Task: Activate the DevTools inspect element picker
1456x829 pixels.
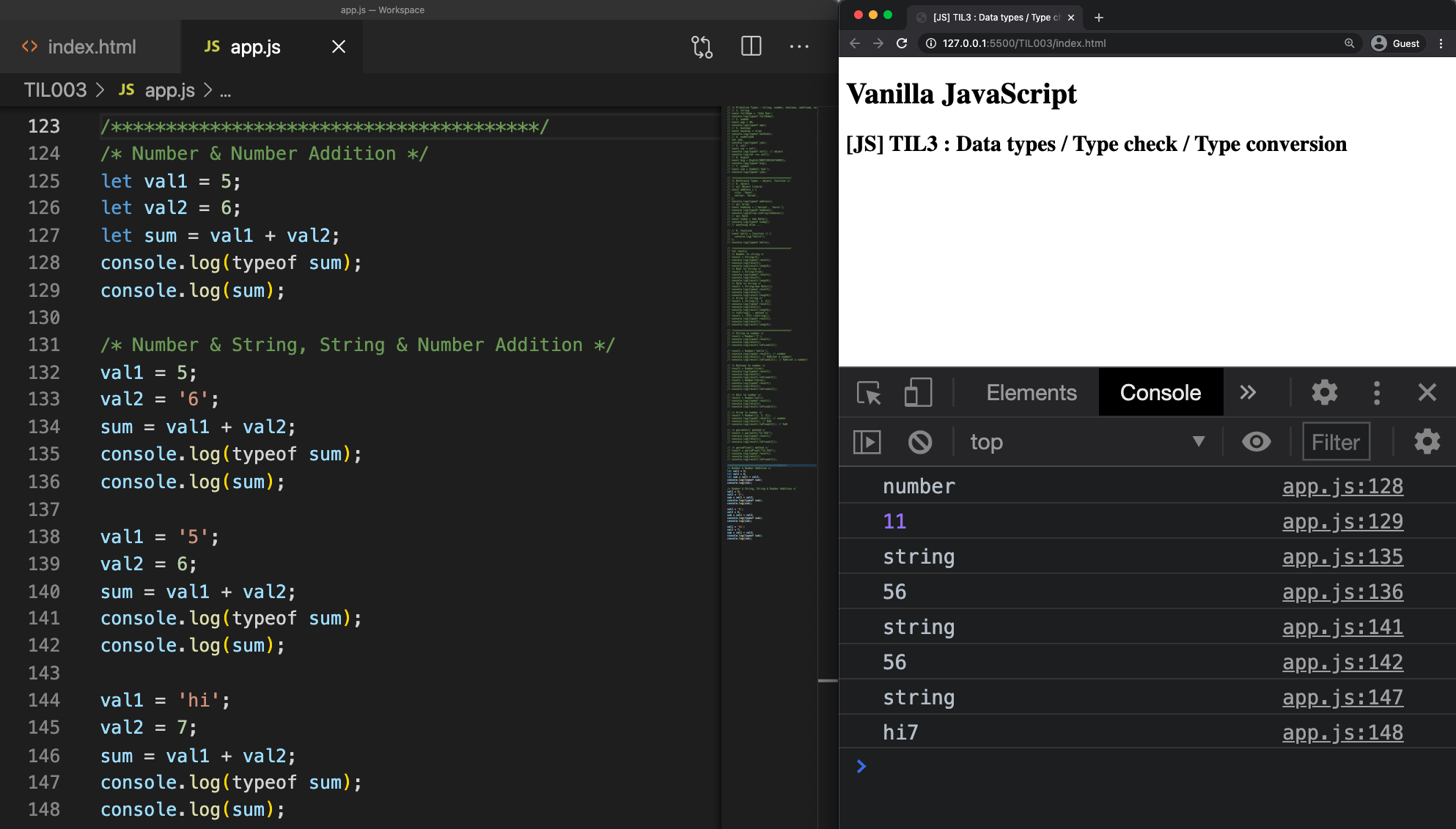Action: pyautogui.click(x=869, y=393)
